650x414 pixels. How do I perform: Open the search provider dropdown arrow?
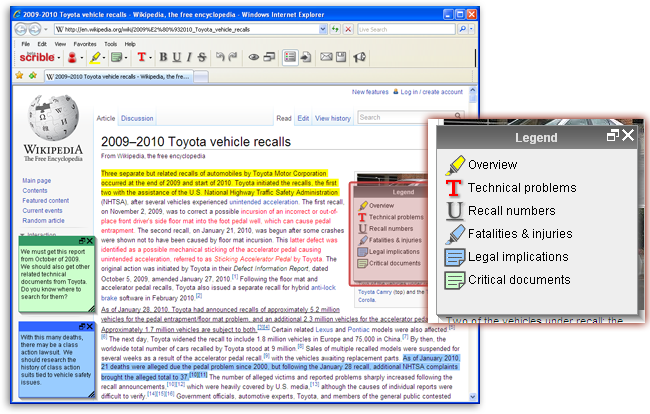[471, 29]
